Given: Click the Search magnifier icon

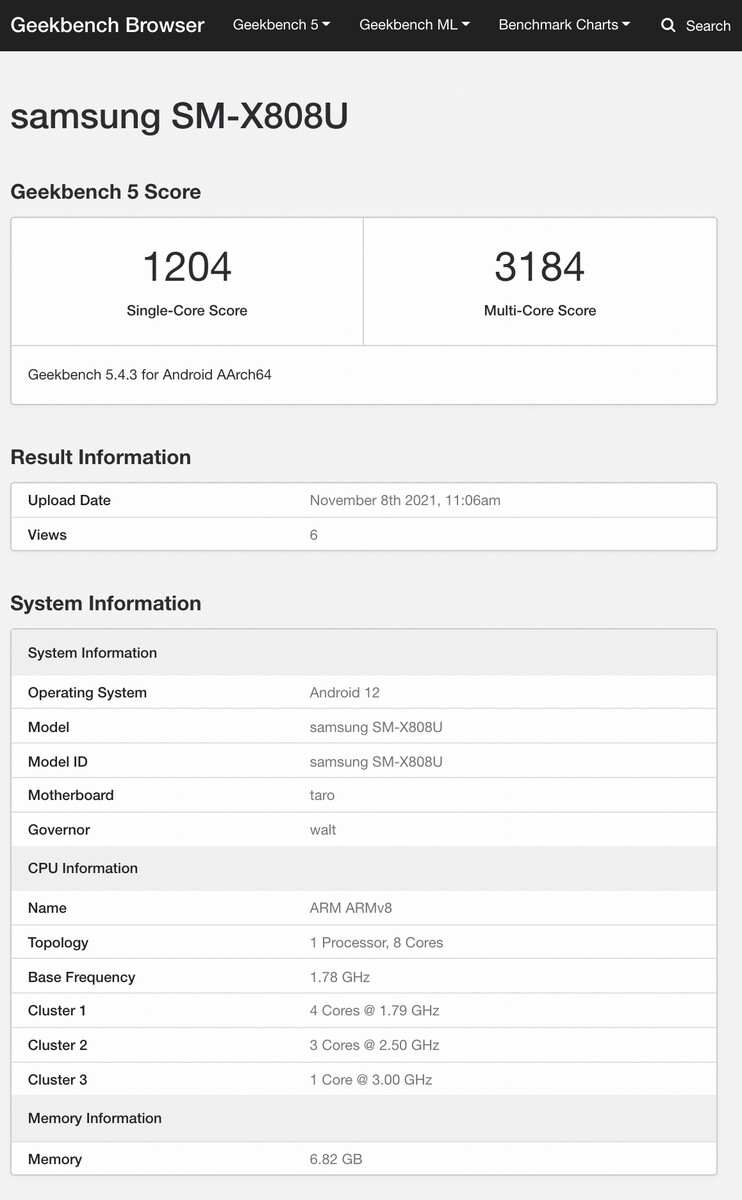Looking at the screenshot, I should (x=668, y=25).
